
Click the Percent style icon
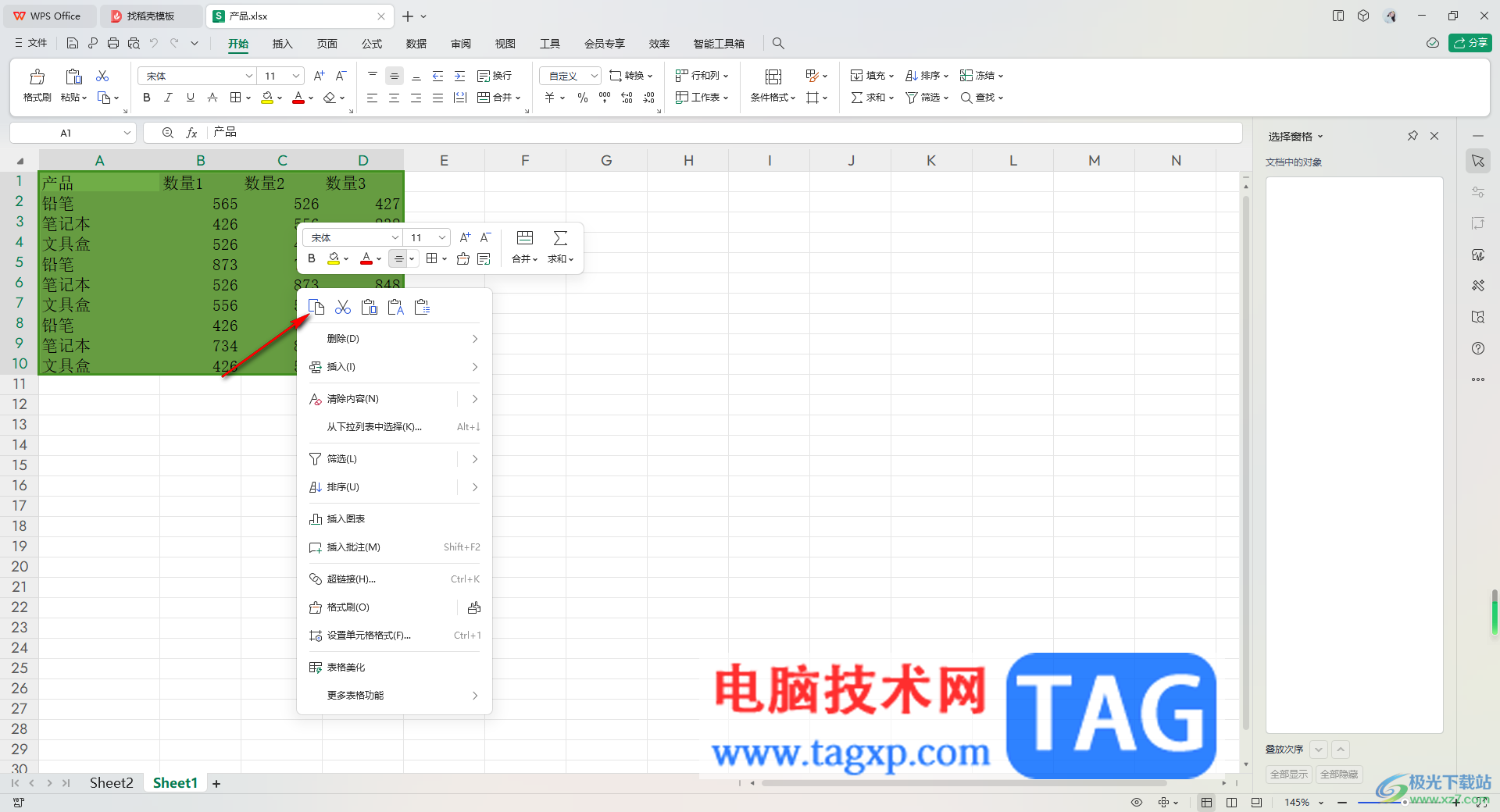pyautogui.click(x=583, y=98)
